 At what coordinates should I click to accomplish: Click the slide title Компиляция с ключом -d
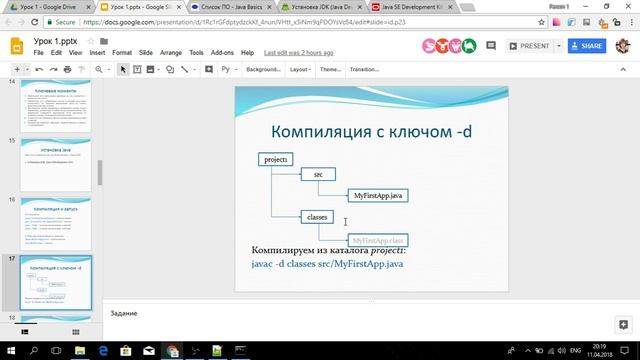pyautogui.click(x=371, y=131)
